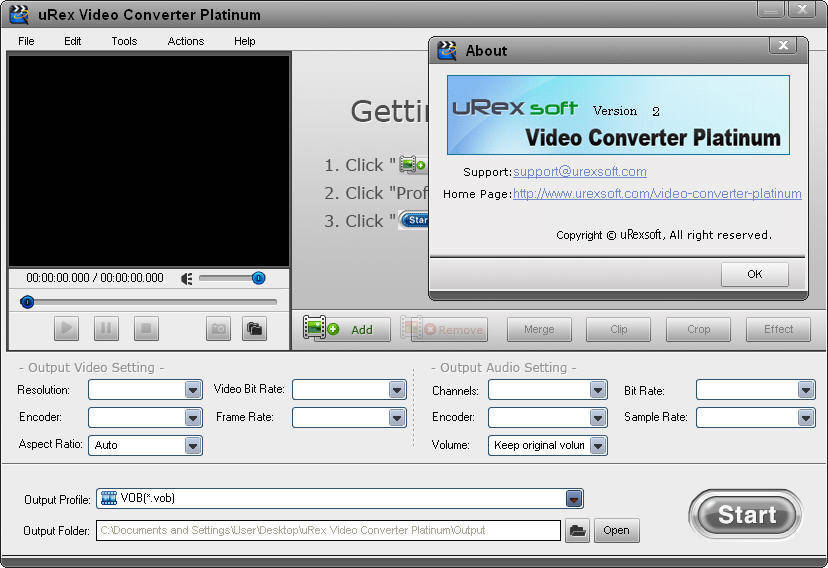Click the Crop button

(699, 329)
